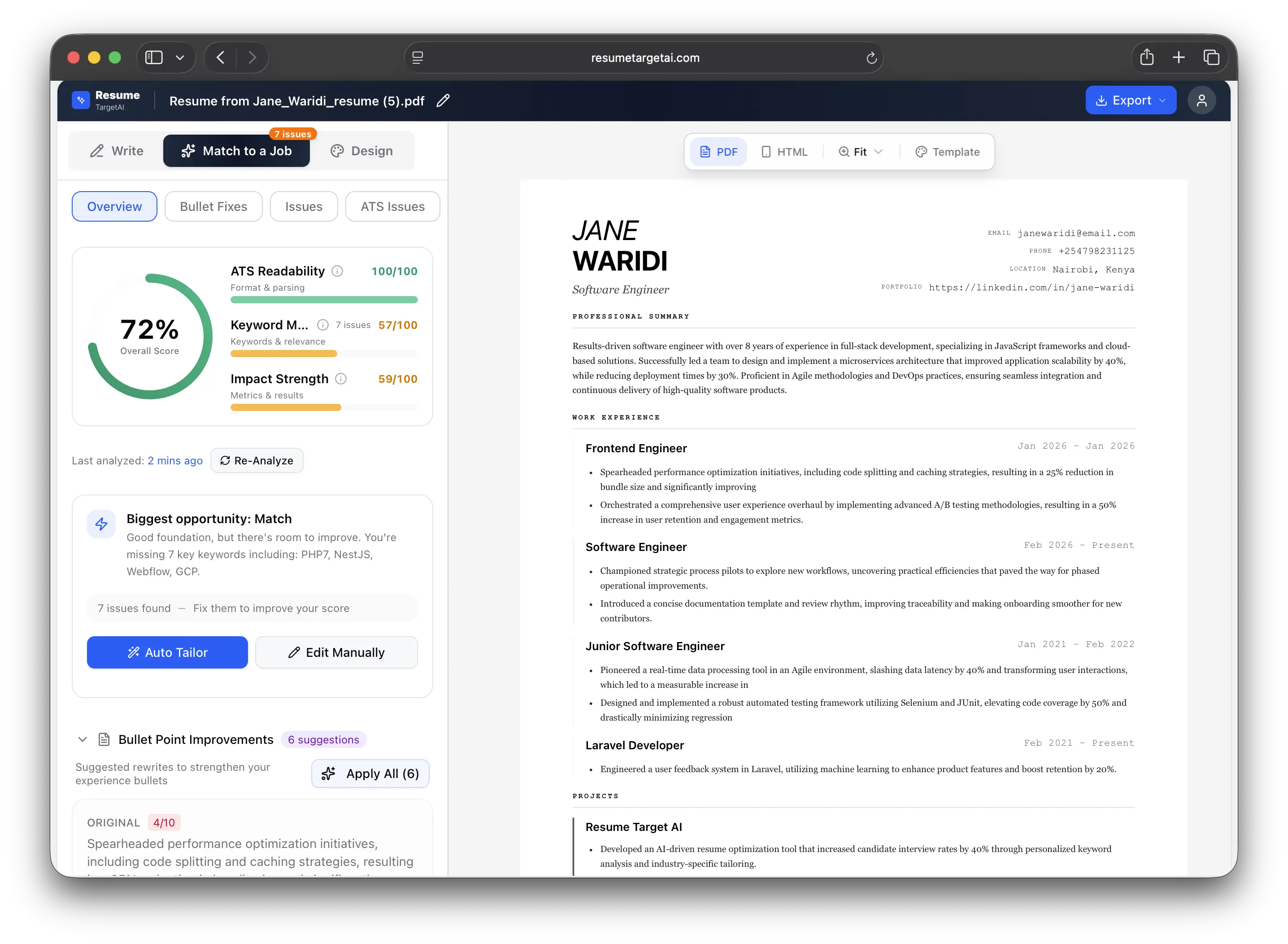Open the Fit zoom dropdown
This screenshot has width=1288, height=944.
(x=860, y=152)
